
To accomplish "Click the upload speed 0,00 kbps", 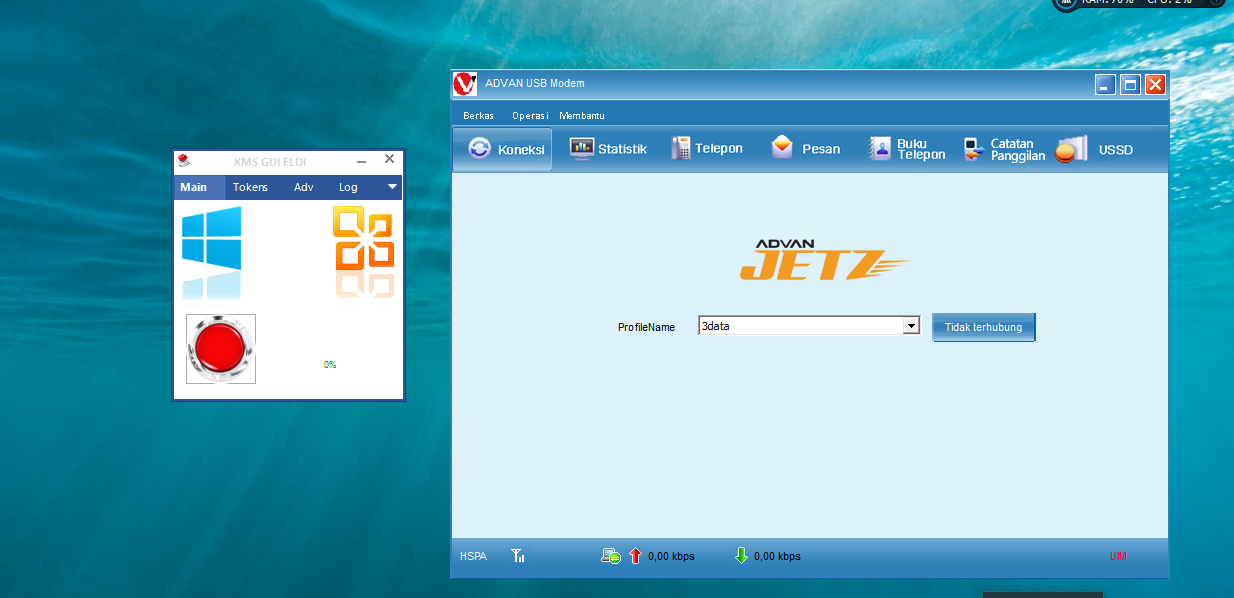I will 671,556.
